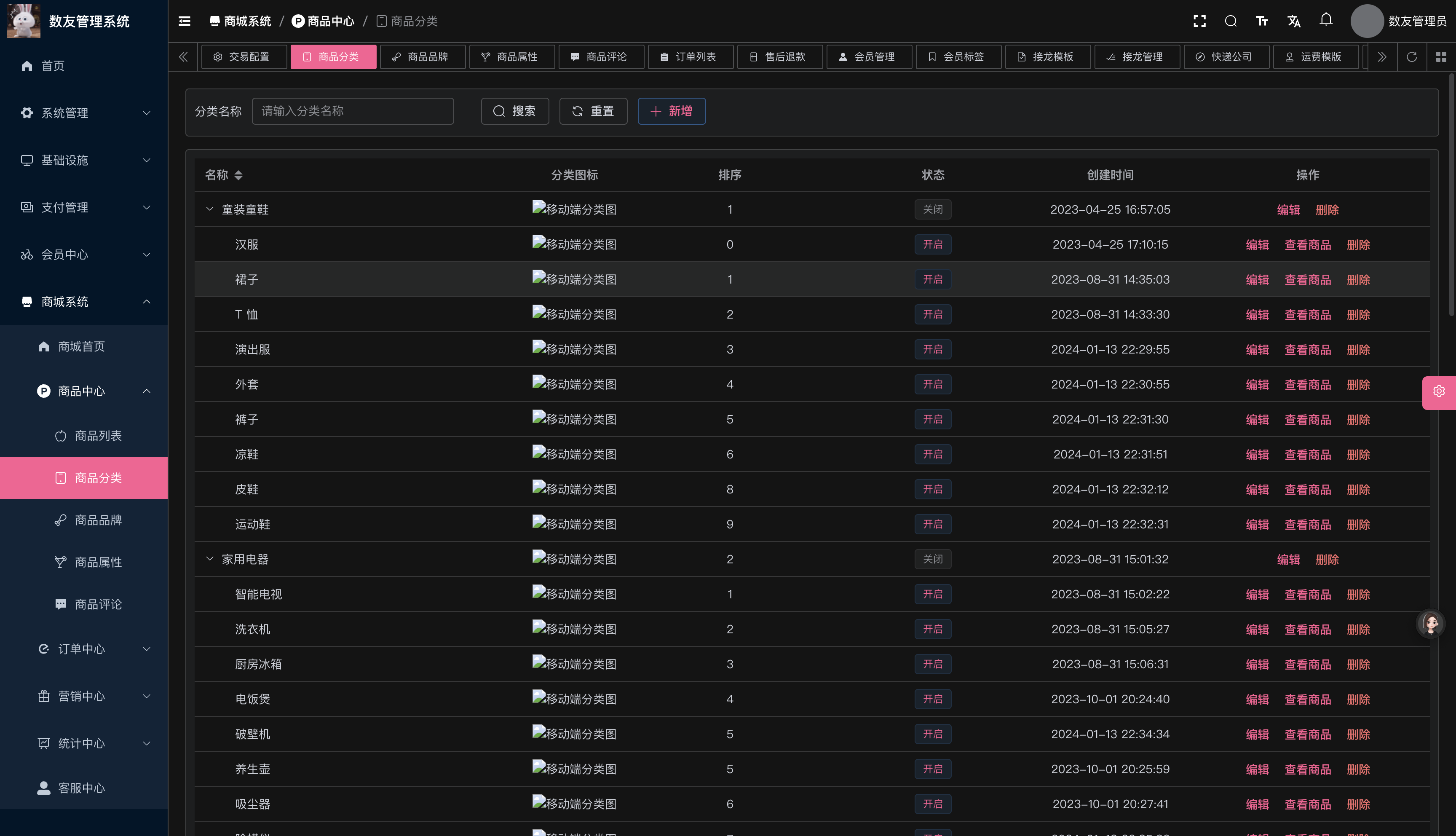1456x836 pixels.
Task: Refresh the current tab page icon
Action: click(1412, 57)
